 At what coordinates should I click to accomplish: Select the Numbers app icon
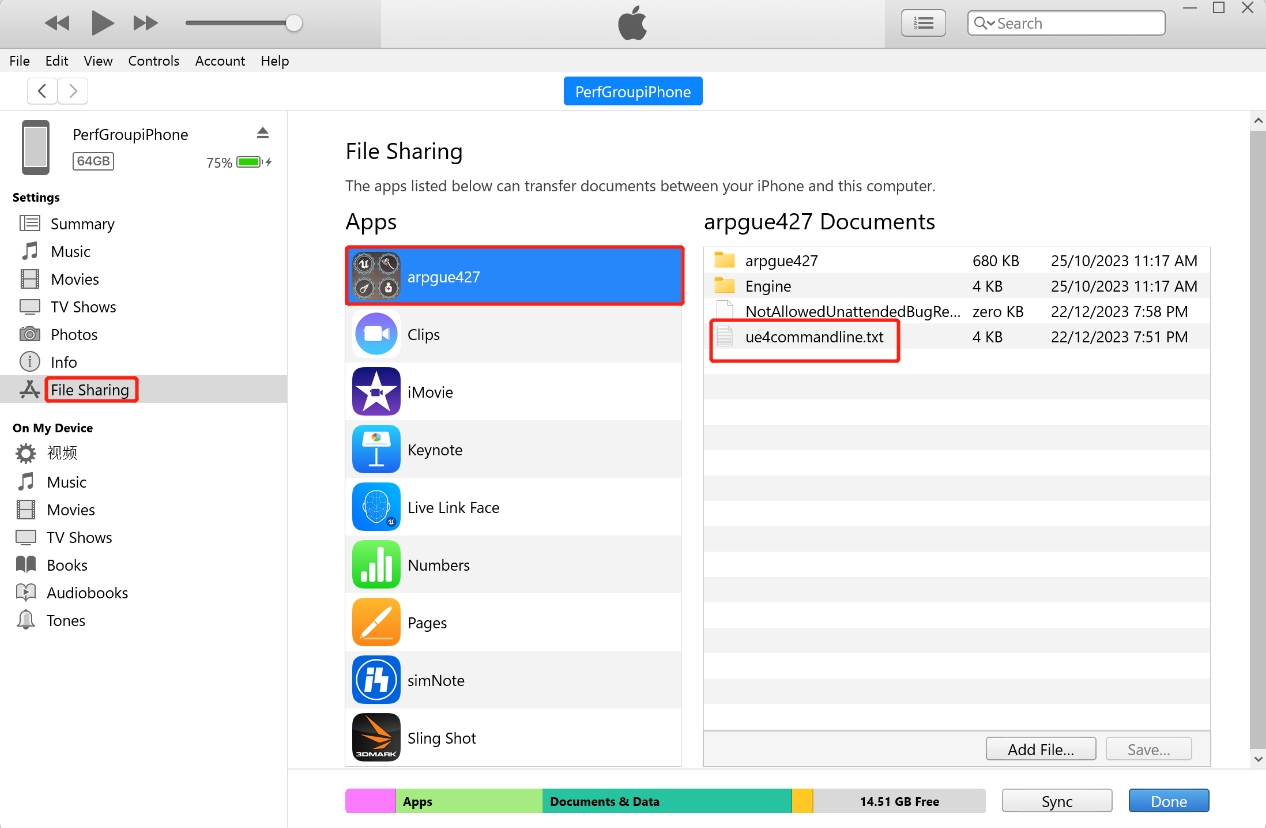(x=376, y=565)
